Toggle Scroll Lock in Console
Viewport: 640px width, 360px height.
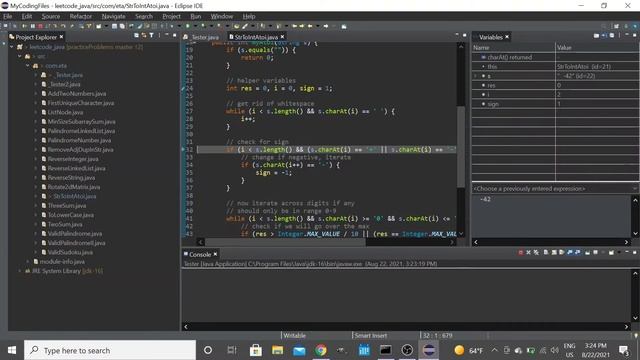tap(554, 253)
